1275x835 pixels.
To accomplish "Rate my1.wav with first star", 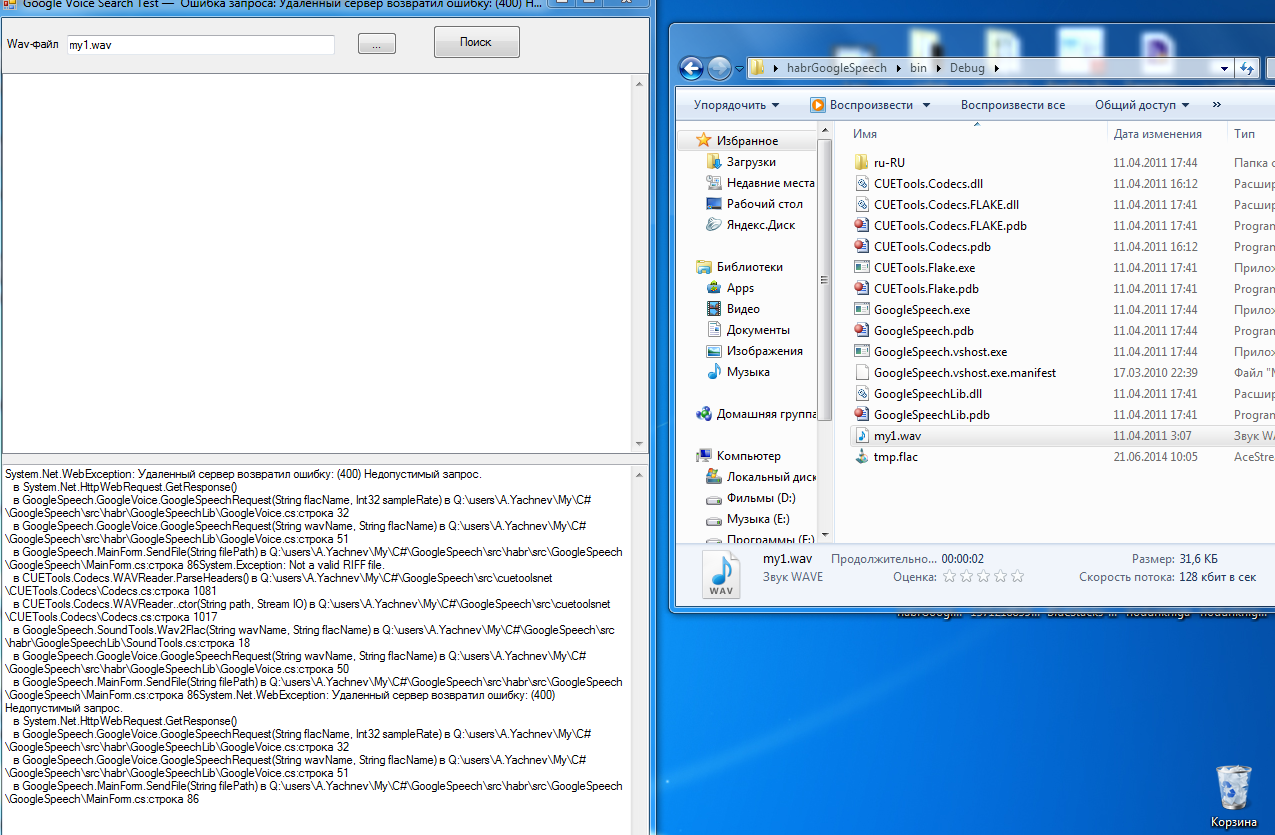I will (x=951, y=576).
